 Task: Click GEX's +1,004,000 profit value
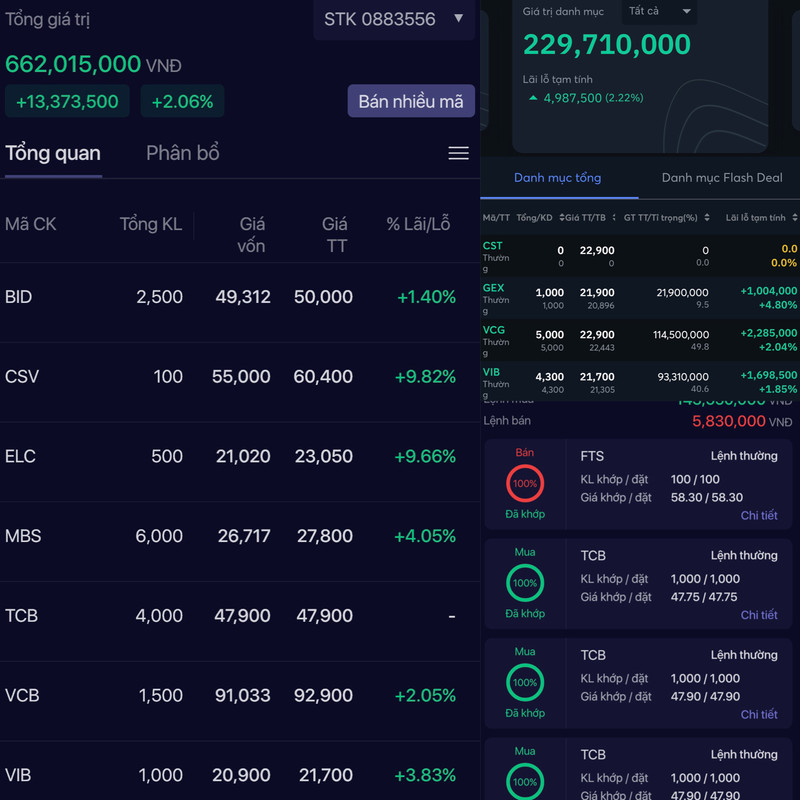768,291
